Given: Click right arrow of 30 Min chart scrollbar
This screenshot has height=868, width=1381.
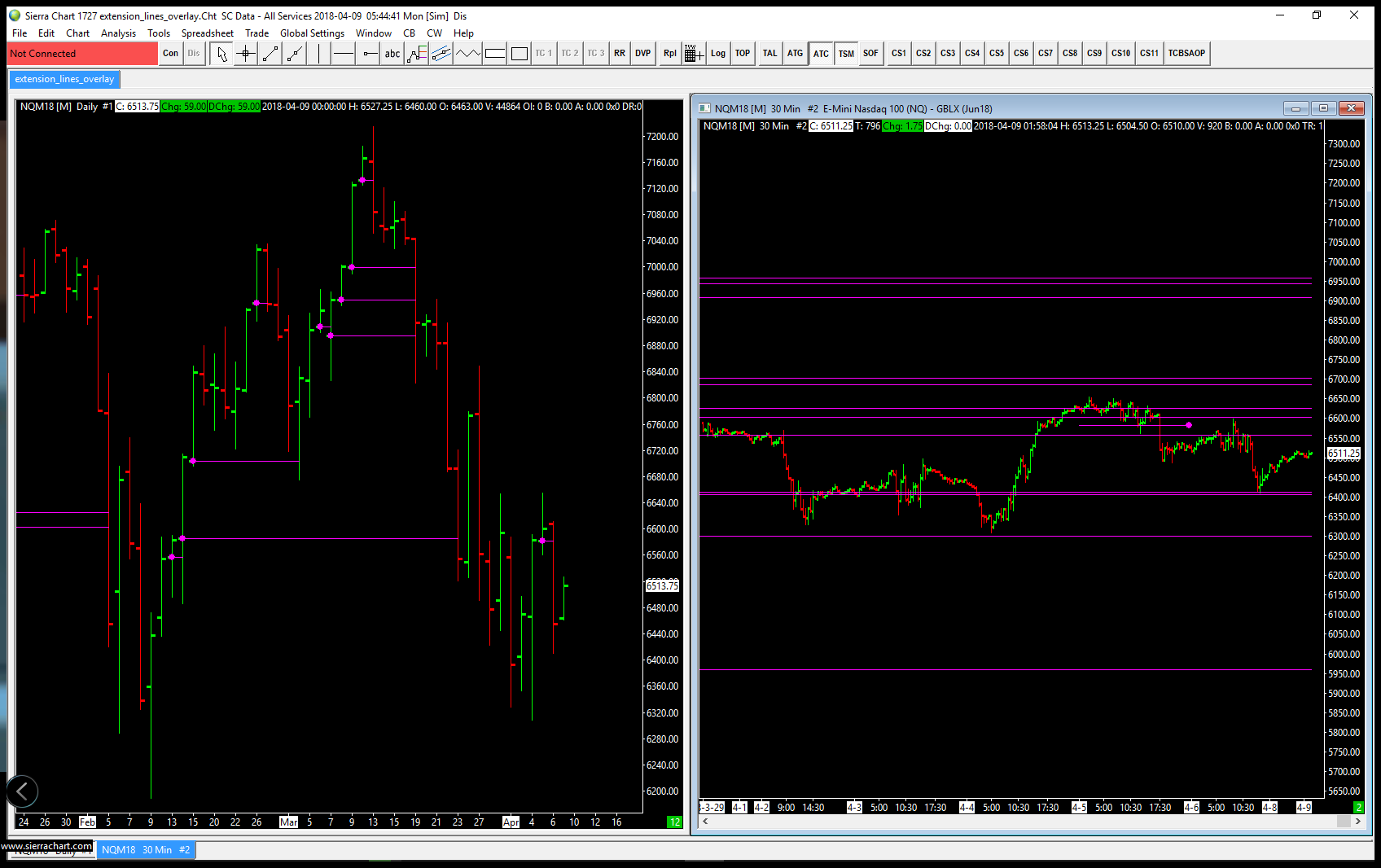Looking at the screenshot, I should click(1357, 822).
